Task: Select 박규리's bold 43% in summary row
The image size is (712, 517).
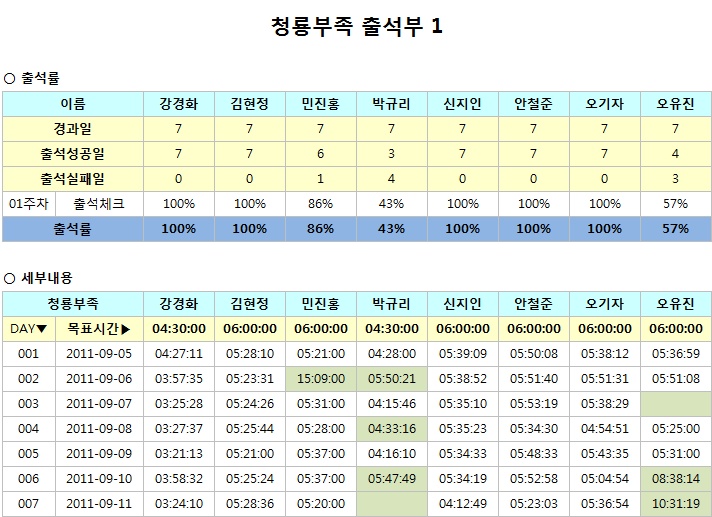Action: pos(391,229)
